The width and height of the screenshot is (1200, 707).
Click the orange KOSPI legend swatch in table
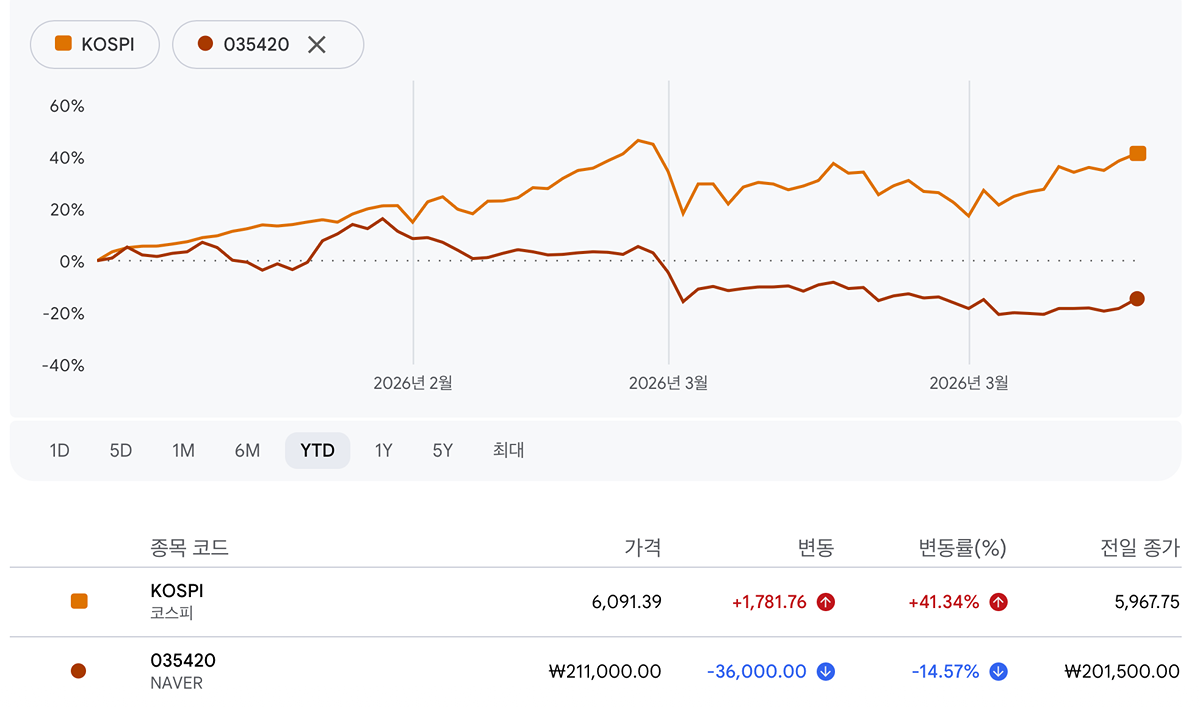[79, 601]
